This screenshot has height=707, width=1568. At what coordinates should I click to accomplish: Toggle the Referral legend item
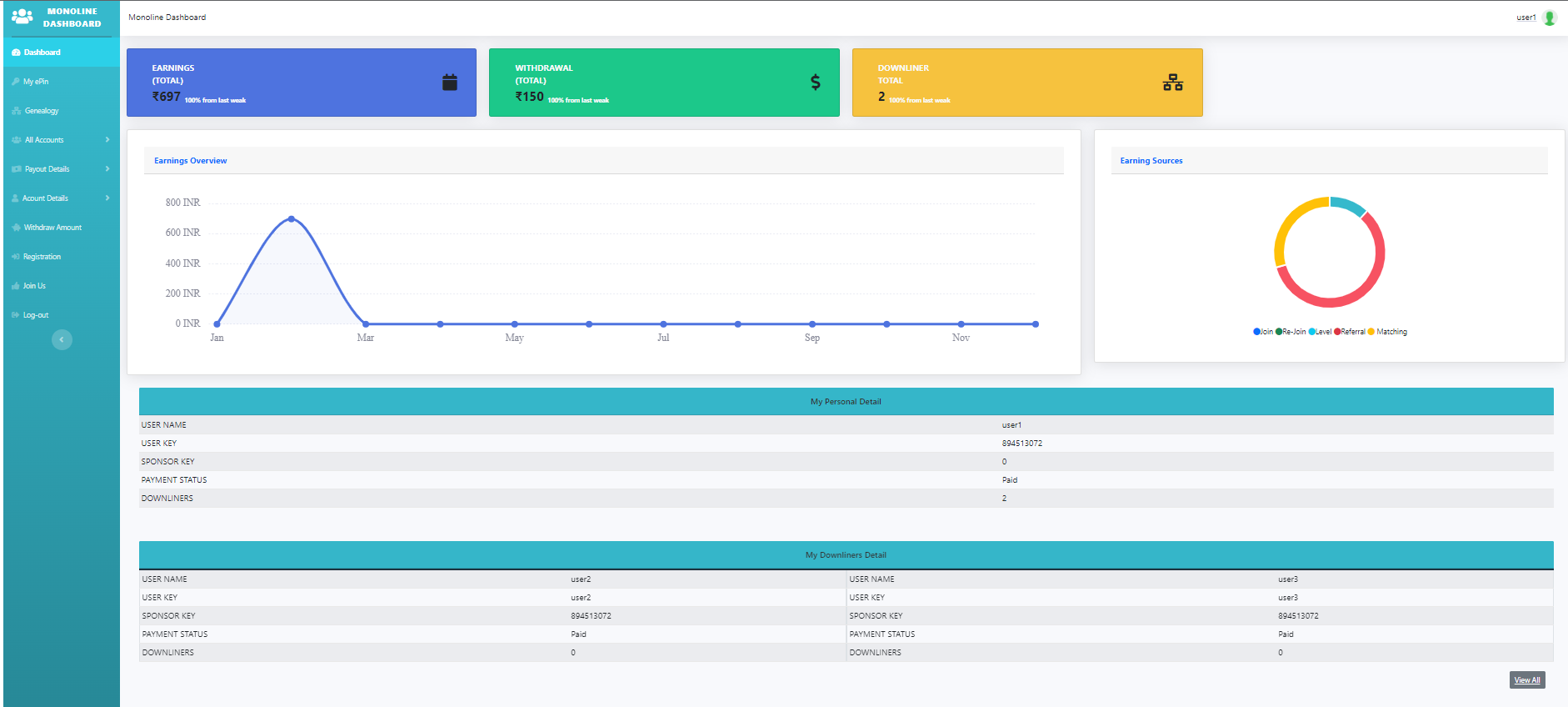[x=1352, y=332]
